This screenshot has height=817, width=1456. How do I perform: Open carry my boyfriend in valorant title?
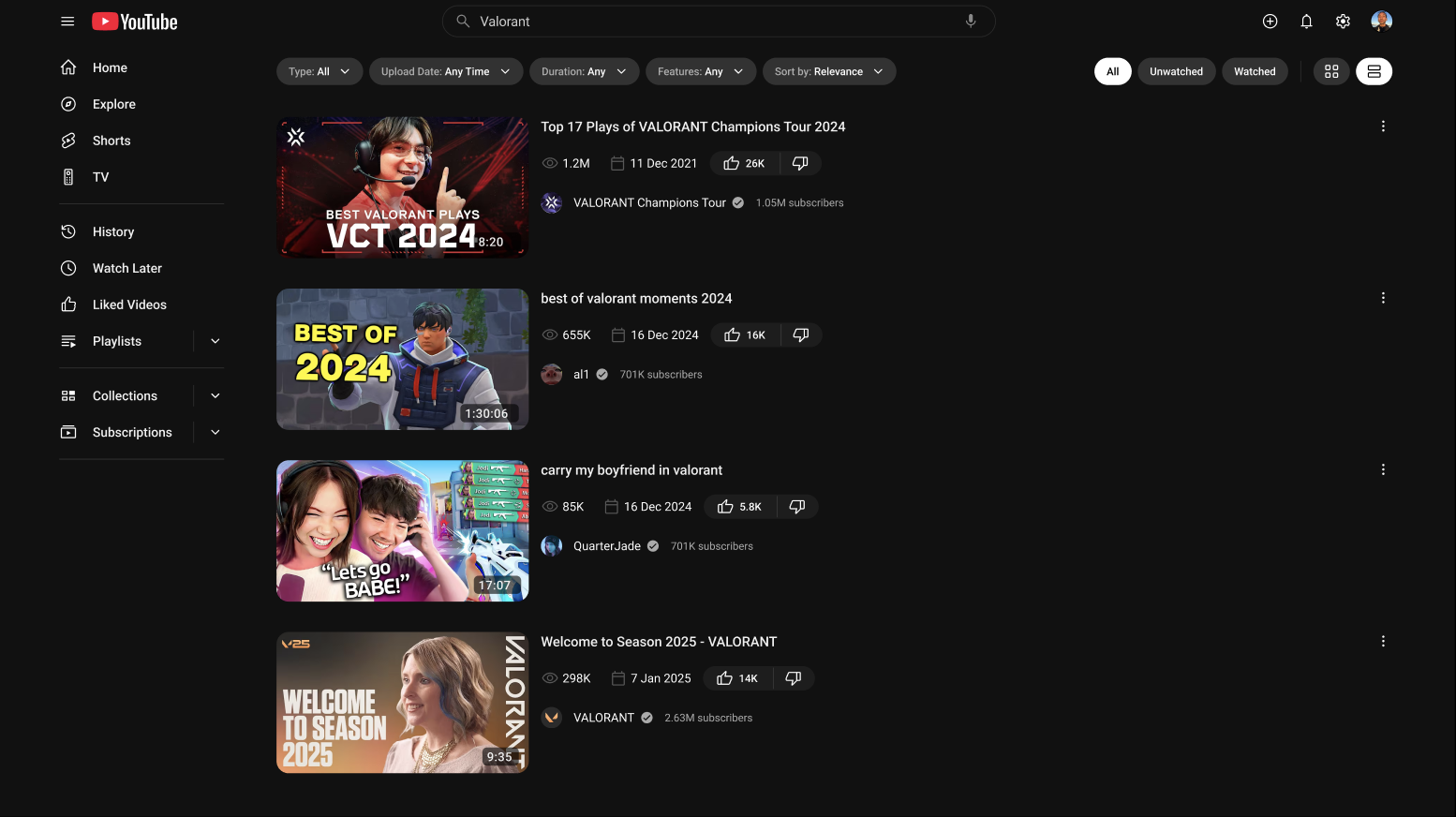click(x=631, y=469)
